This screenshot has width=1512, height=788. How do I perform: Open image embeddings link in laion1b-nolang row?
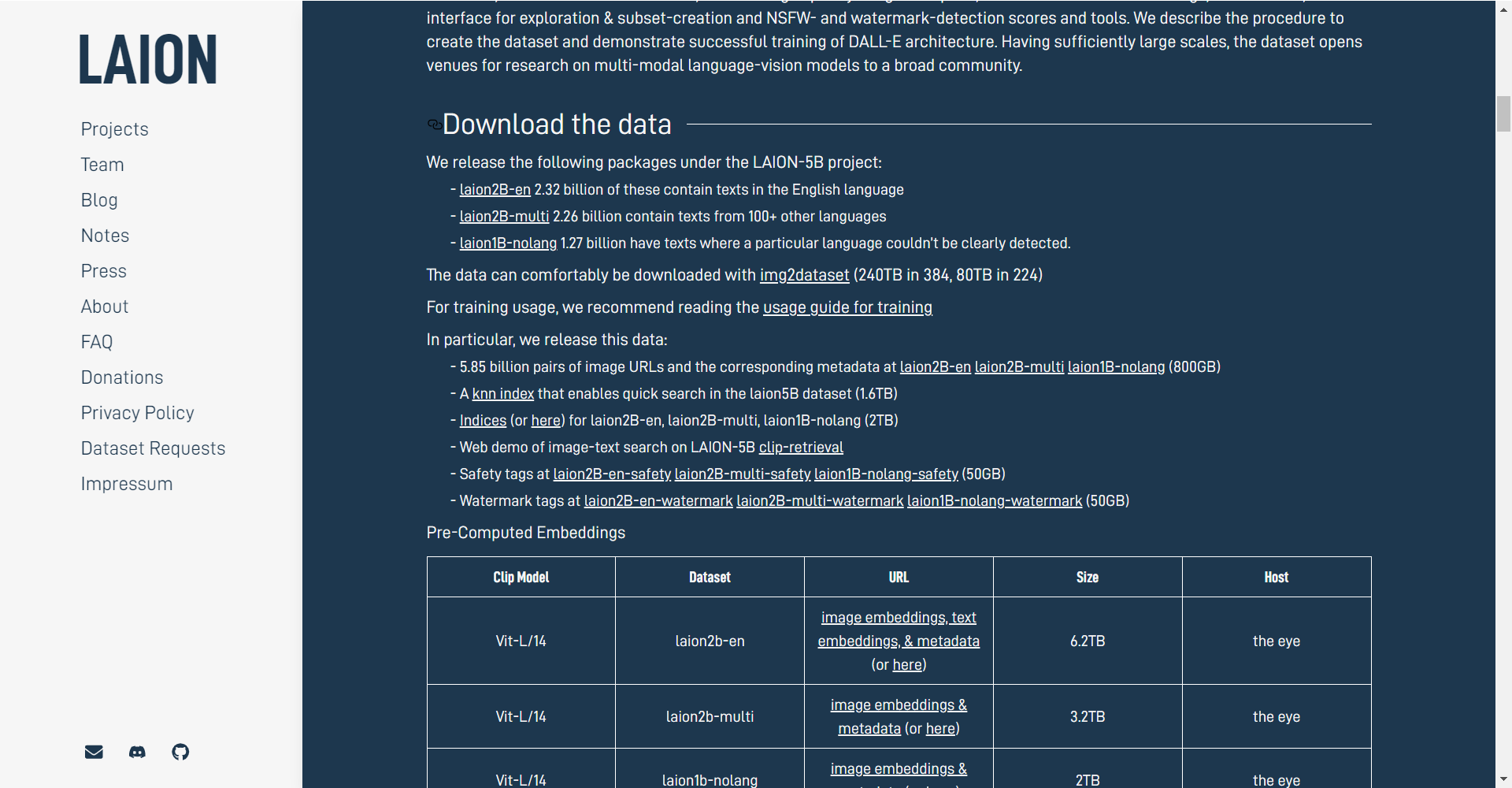point(899,769)
